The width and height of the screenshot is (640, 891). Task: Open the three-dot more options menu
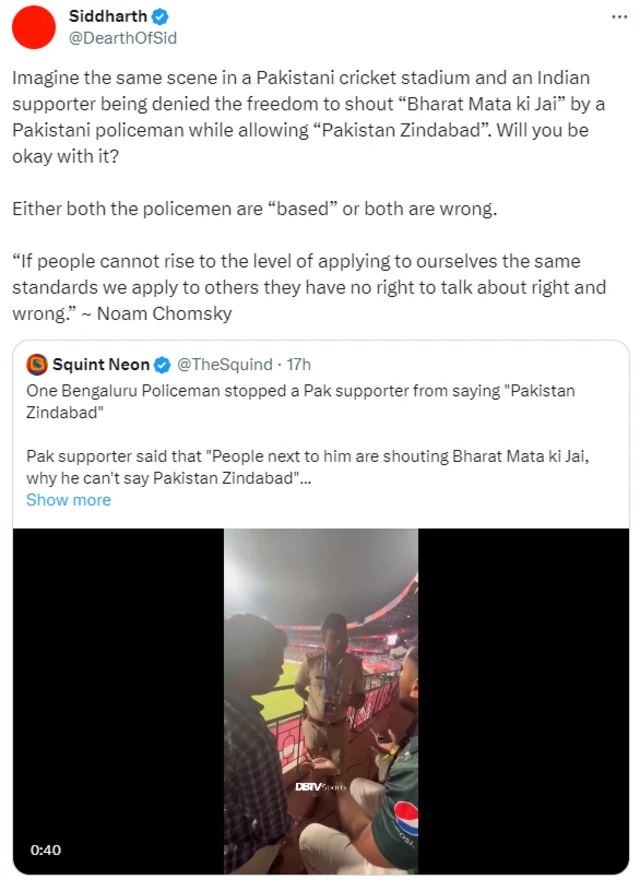click(620, 18)
